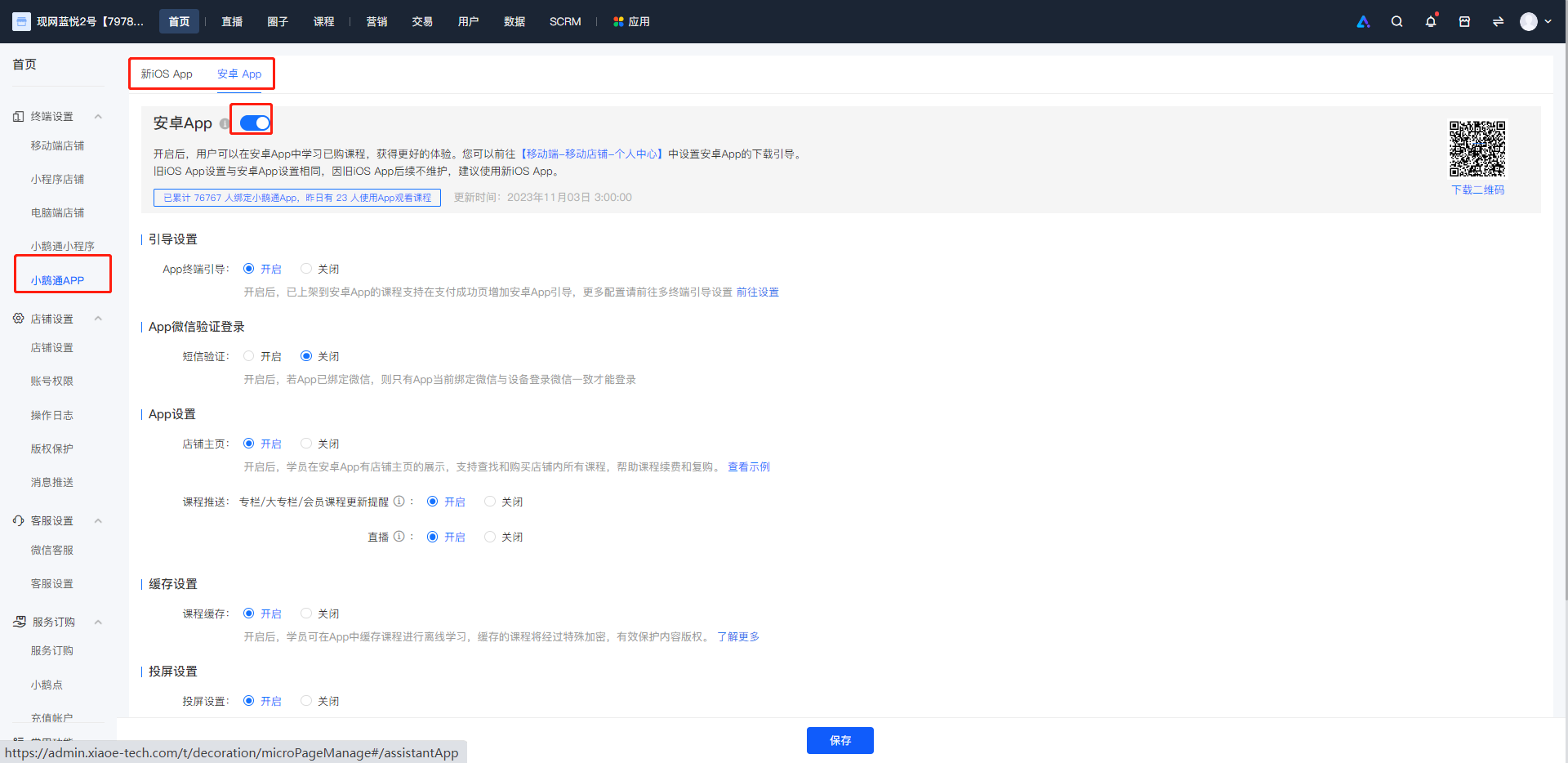The width and height of the screenshot is (1568, 763).
Task: Open the 营销 top menu
Action: tap(376, 22)
